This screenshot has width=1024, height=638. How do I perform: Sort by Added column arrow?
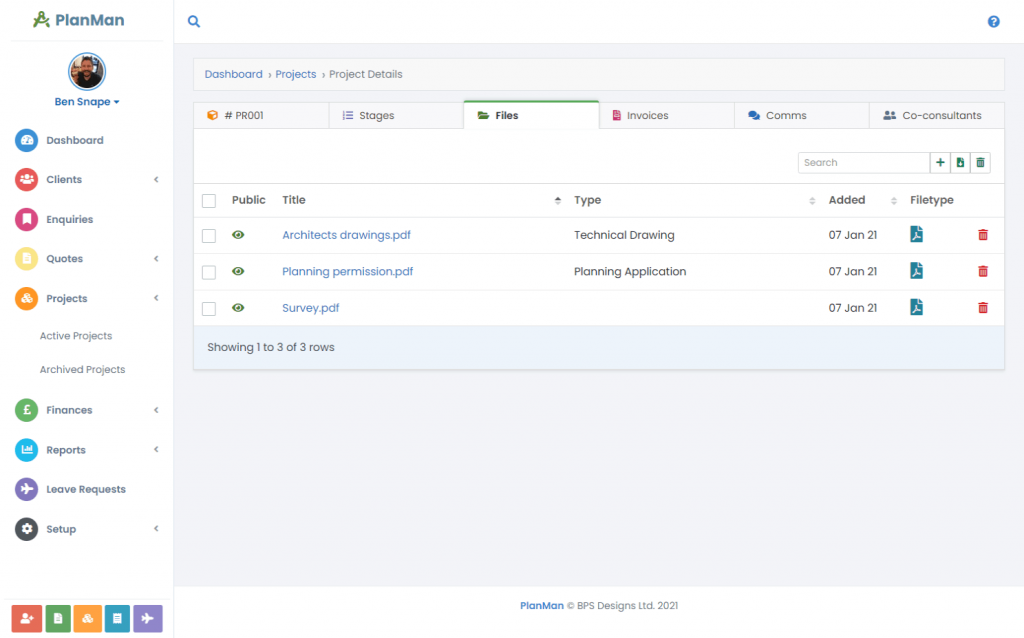point(893,200)
